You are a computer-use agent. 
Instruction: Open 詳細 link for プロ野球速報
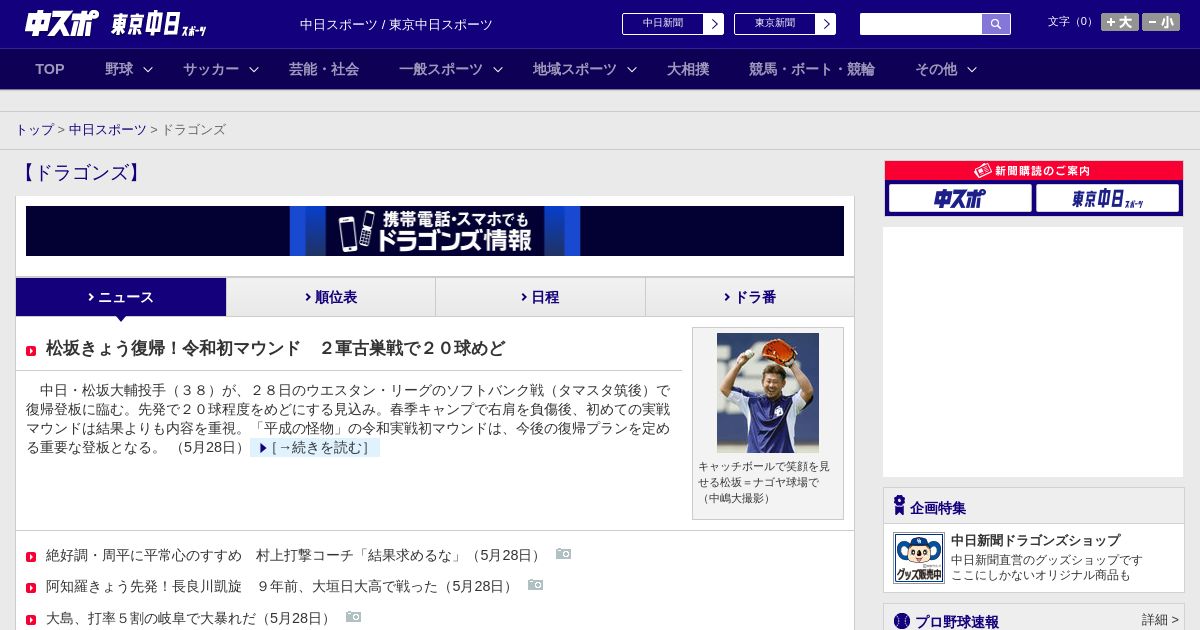click(x=1160, y=620)
